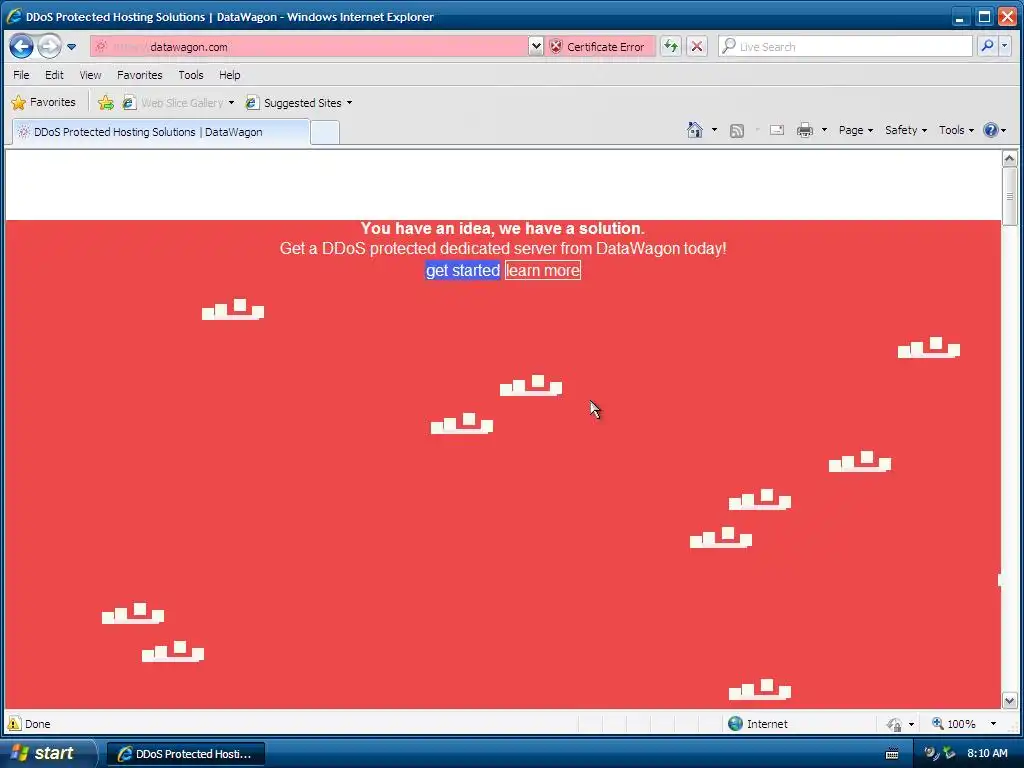Click the on-screen keyboard tray icon
Viewport: 1024px width, 768px height.
892,754
